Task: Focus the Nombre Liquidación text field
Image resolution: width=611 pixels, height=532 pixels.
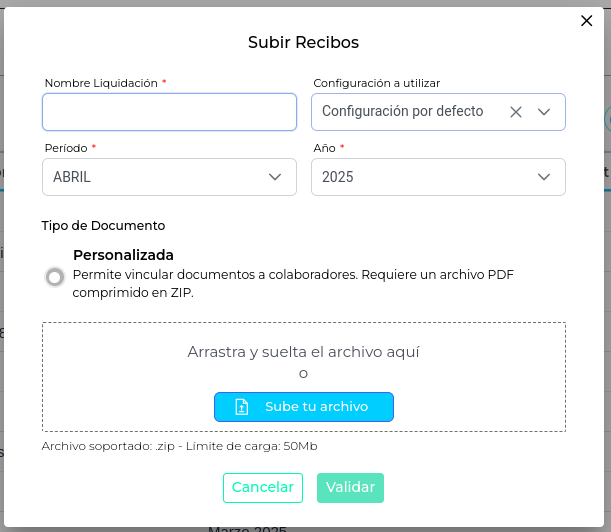Action: coord(169,112)
